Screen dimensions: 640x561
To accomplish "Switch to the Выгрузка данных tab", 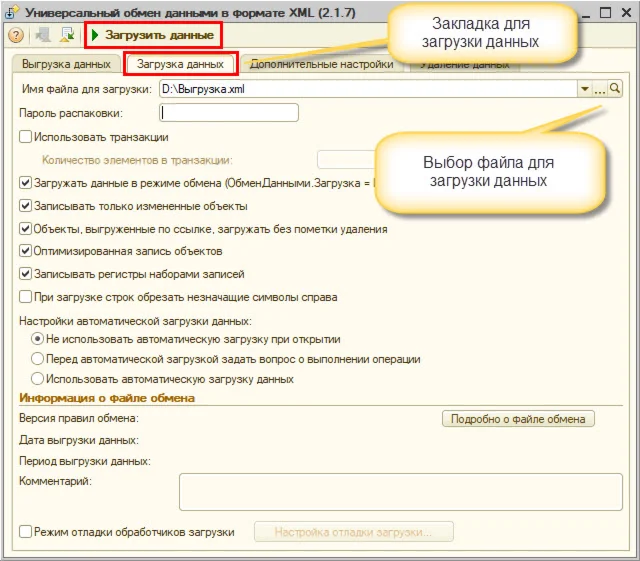I will (66, 64).
